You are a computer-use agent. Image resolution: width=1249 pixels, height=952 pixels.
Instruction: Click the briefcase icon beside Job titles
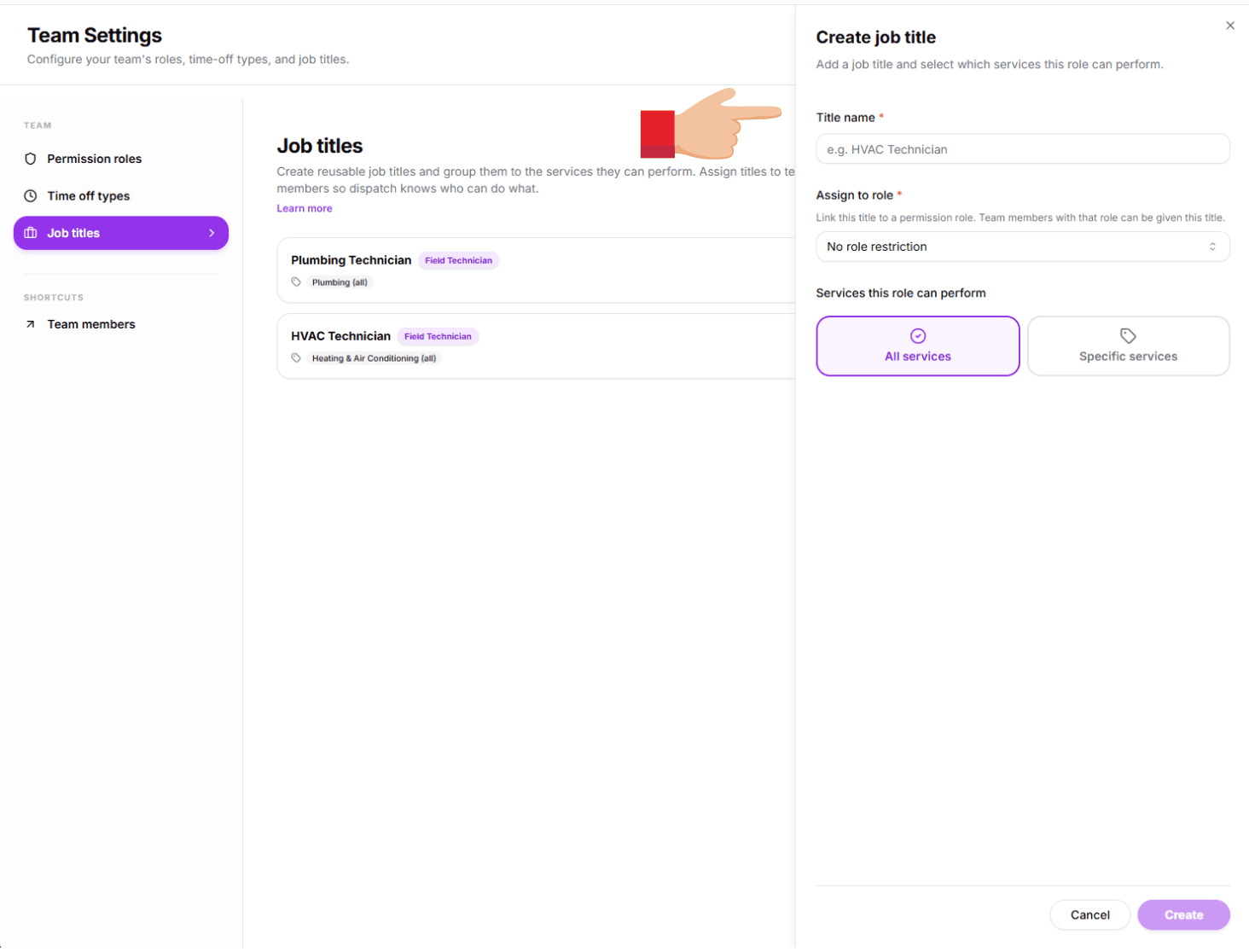coord(31,233)
